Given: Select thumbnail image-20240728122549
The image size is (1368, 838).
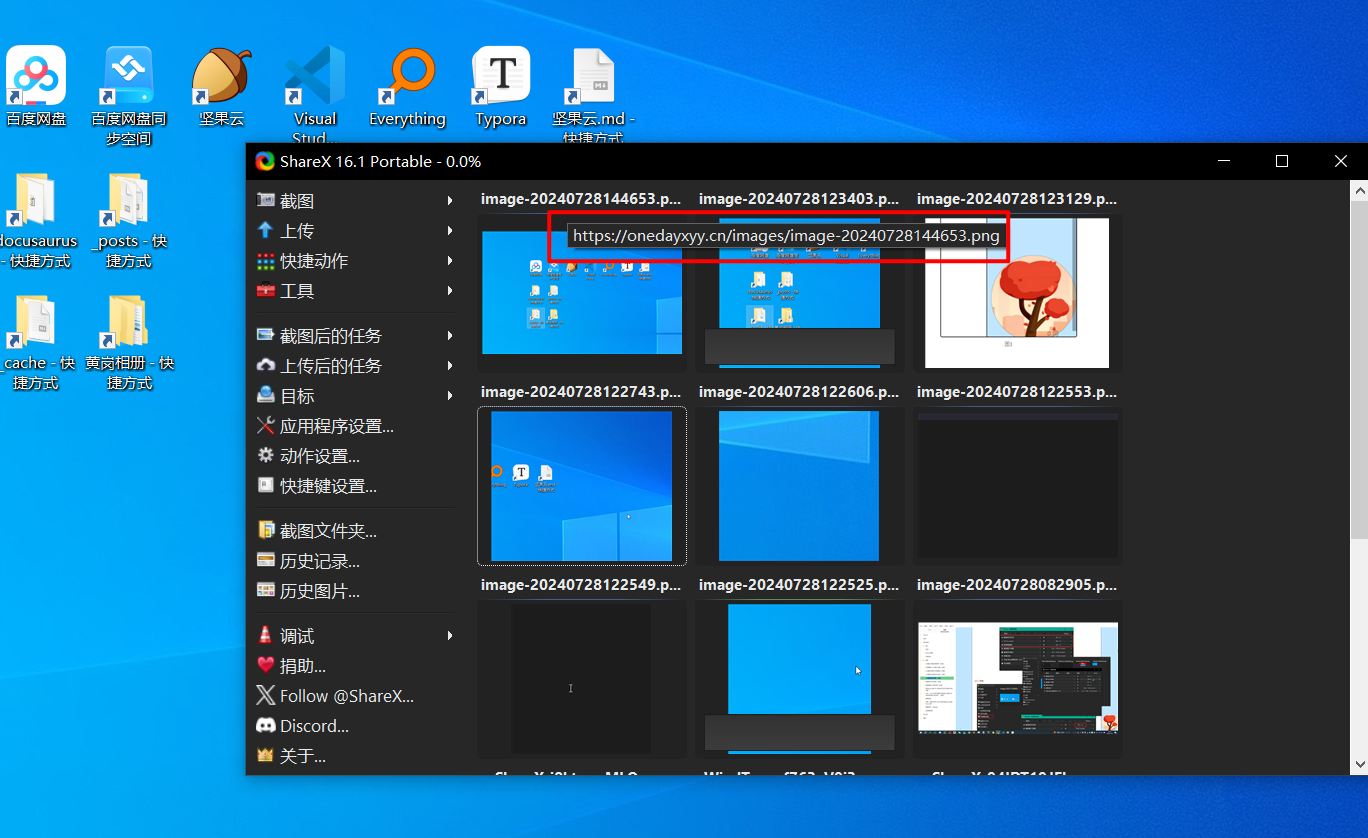Looking at the screenshot, I should (x=581, y=679).
